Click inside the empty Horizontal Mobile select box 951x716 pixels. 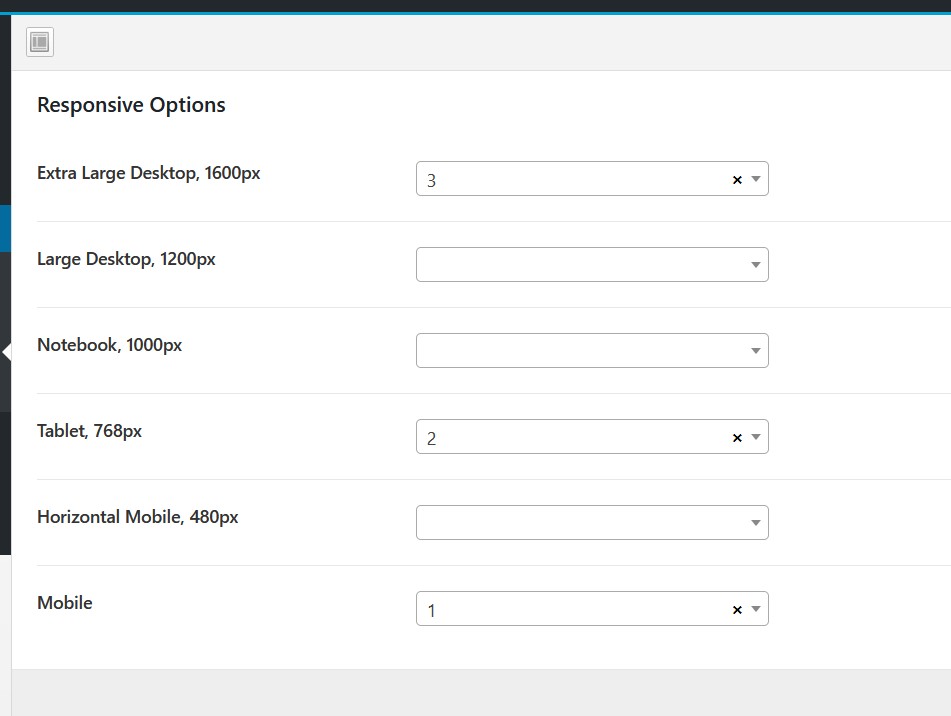coord(592,523)
